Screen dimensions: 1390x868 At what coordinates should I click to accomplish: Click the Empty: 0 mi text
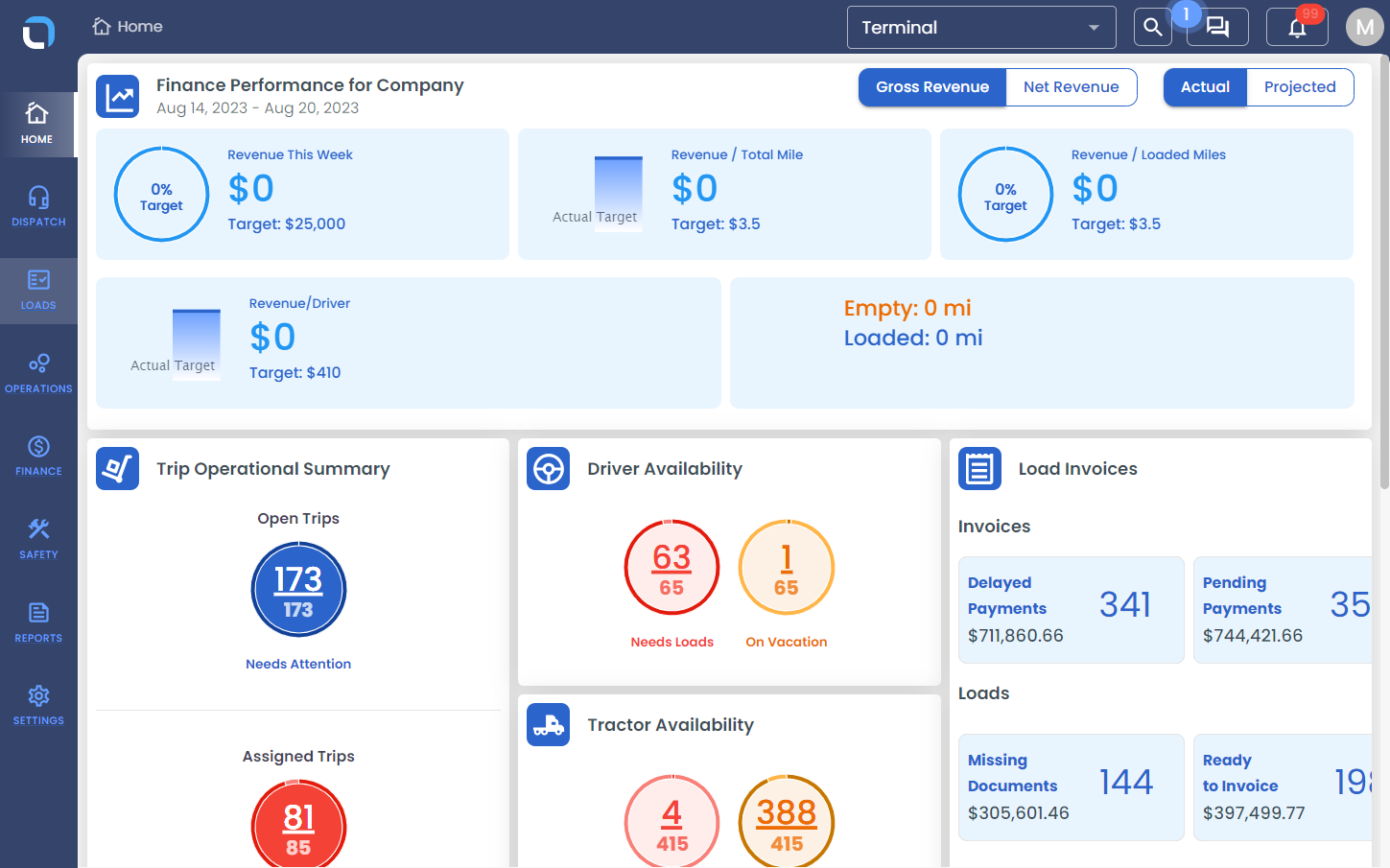[x=907, y=308]
